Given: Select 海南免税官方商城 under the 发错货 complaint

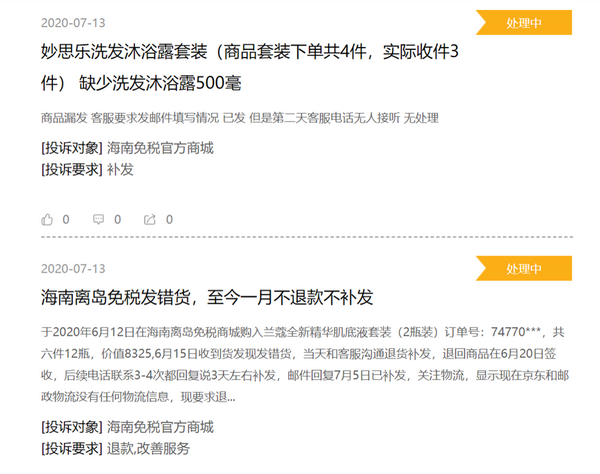Looking at the screenshot, I should 160,427.
